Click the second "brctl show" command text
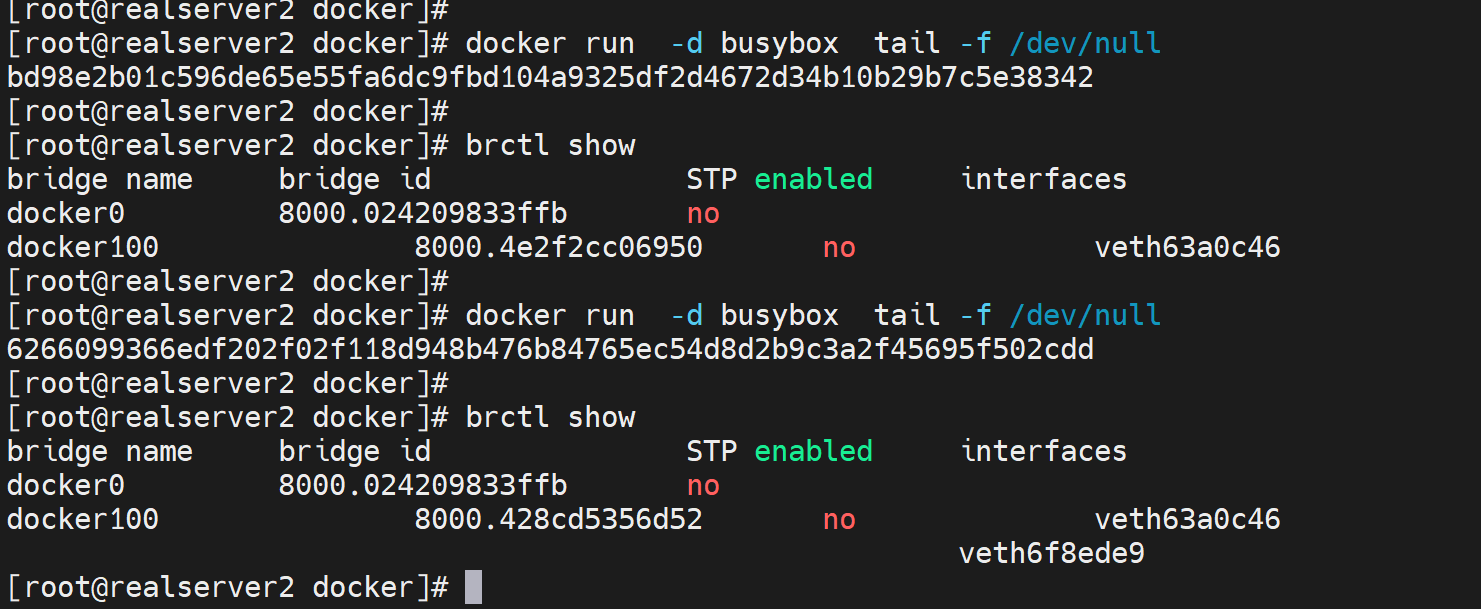The height and width of the screenshot is (609, 1481). pos(550,417)
